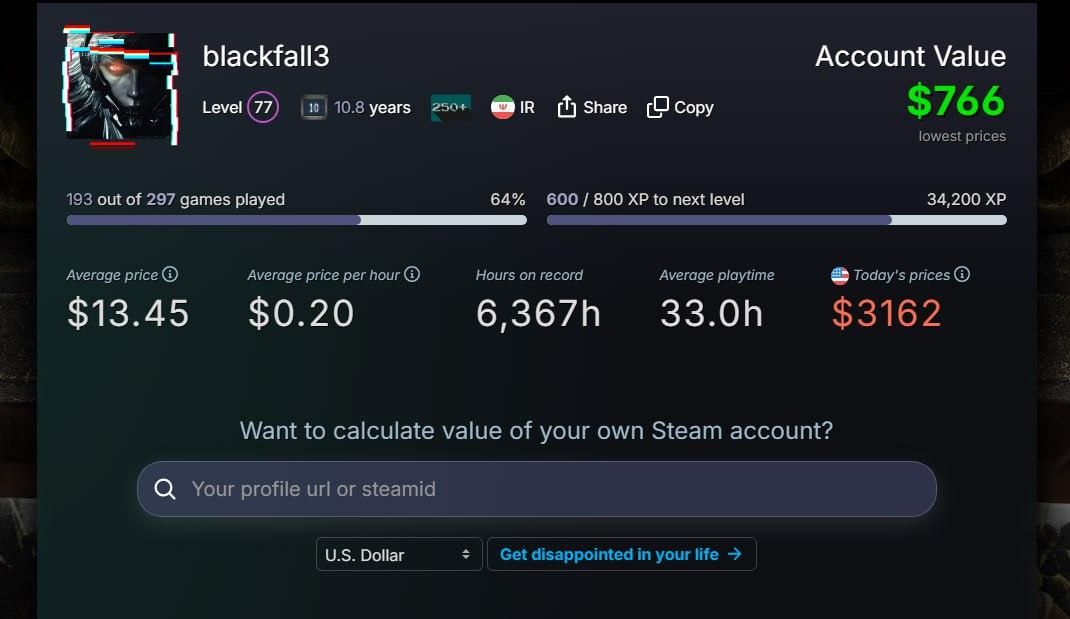The width and height of the screenshot is (1070, 619).
Task: Click the currency dropdown arrows
Action: (x=465, y=554)
